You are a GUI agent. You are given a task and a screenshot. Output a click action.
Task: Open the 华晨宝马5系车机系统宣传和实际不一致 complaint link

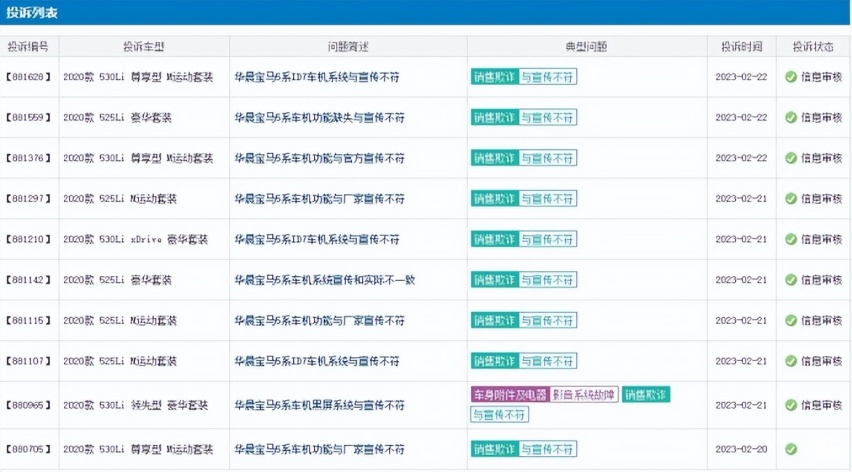(324, 280)
